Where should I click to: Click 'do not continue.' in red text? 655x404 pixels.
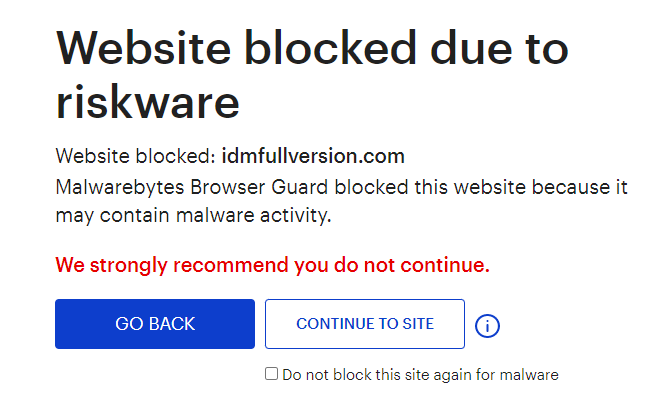point(411,265)
